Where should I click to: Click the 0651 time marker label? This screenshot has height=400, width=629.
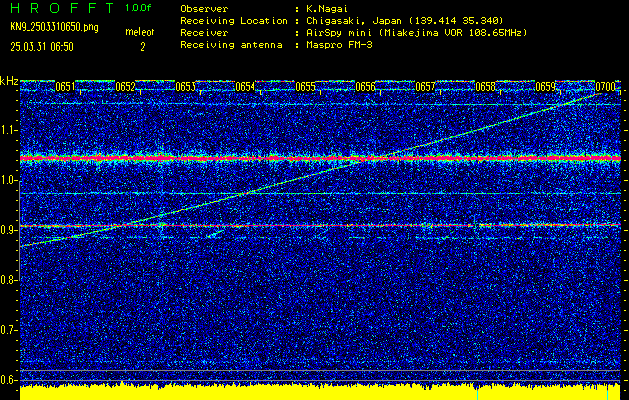(65, 87)
